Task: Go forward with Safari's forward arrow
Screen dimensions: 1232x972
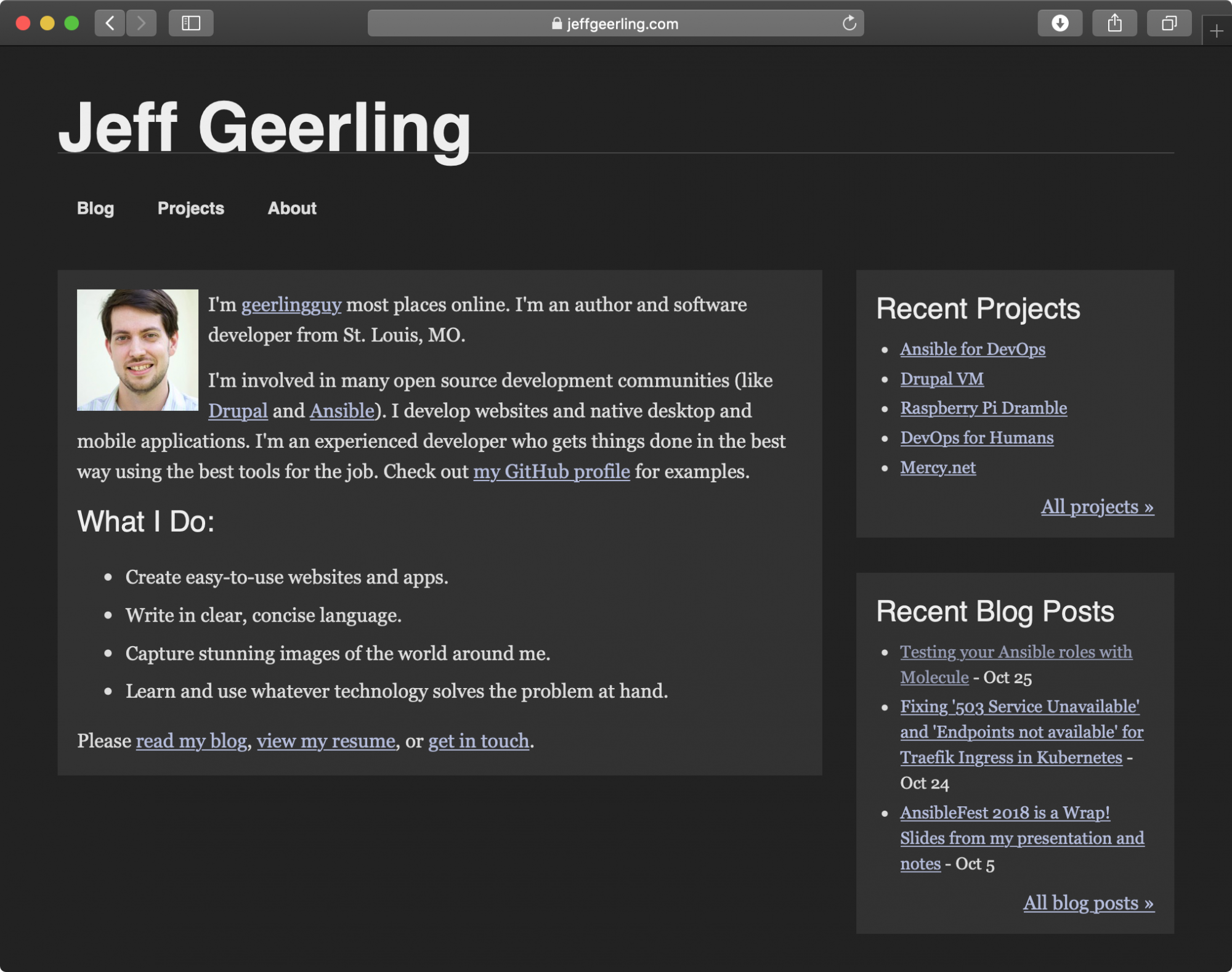Action: tap(141, 23)
